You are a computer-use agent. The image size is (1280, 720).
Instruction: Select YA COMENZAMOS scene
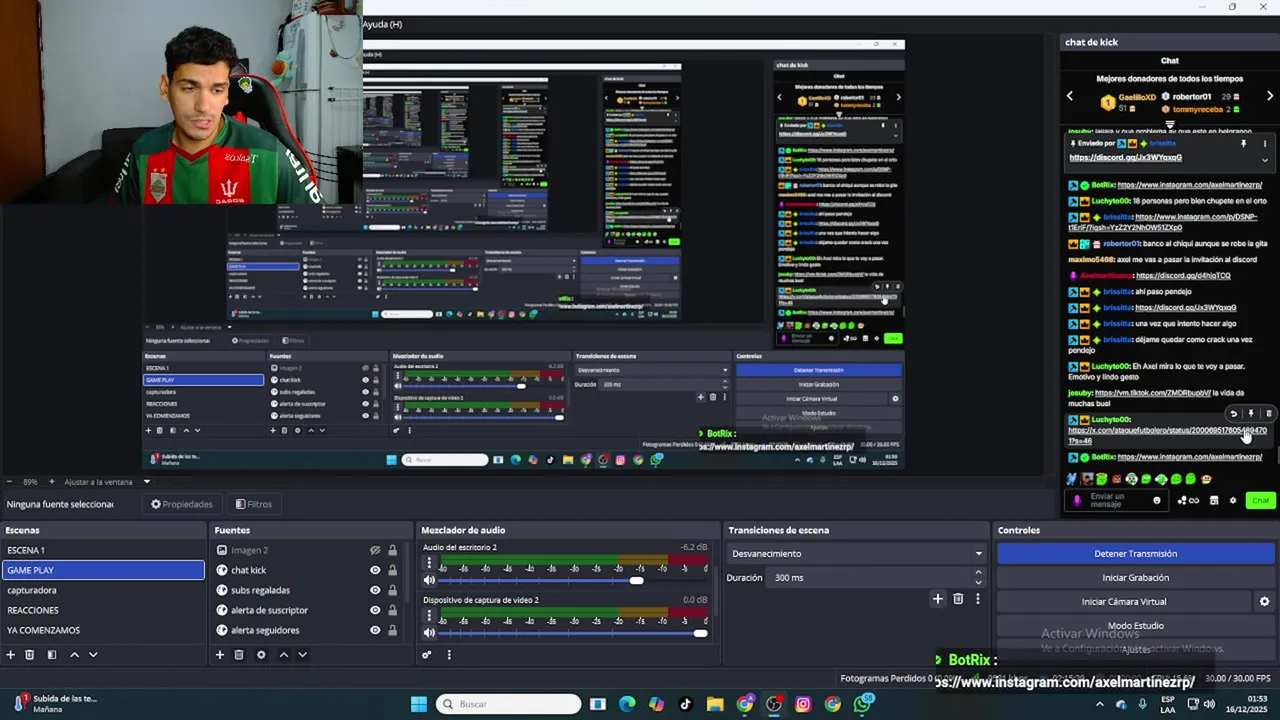coord(103,630)
